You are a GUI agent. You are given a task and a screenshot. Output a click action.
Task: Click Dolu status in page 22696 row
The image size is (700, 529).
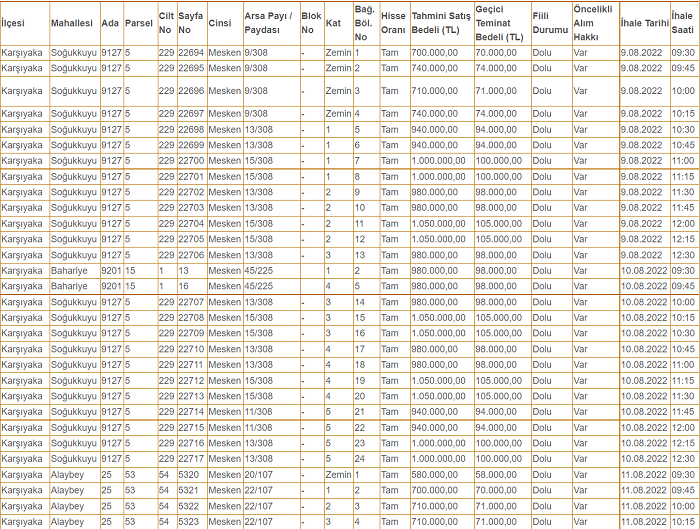542,91
